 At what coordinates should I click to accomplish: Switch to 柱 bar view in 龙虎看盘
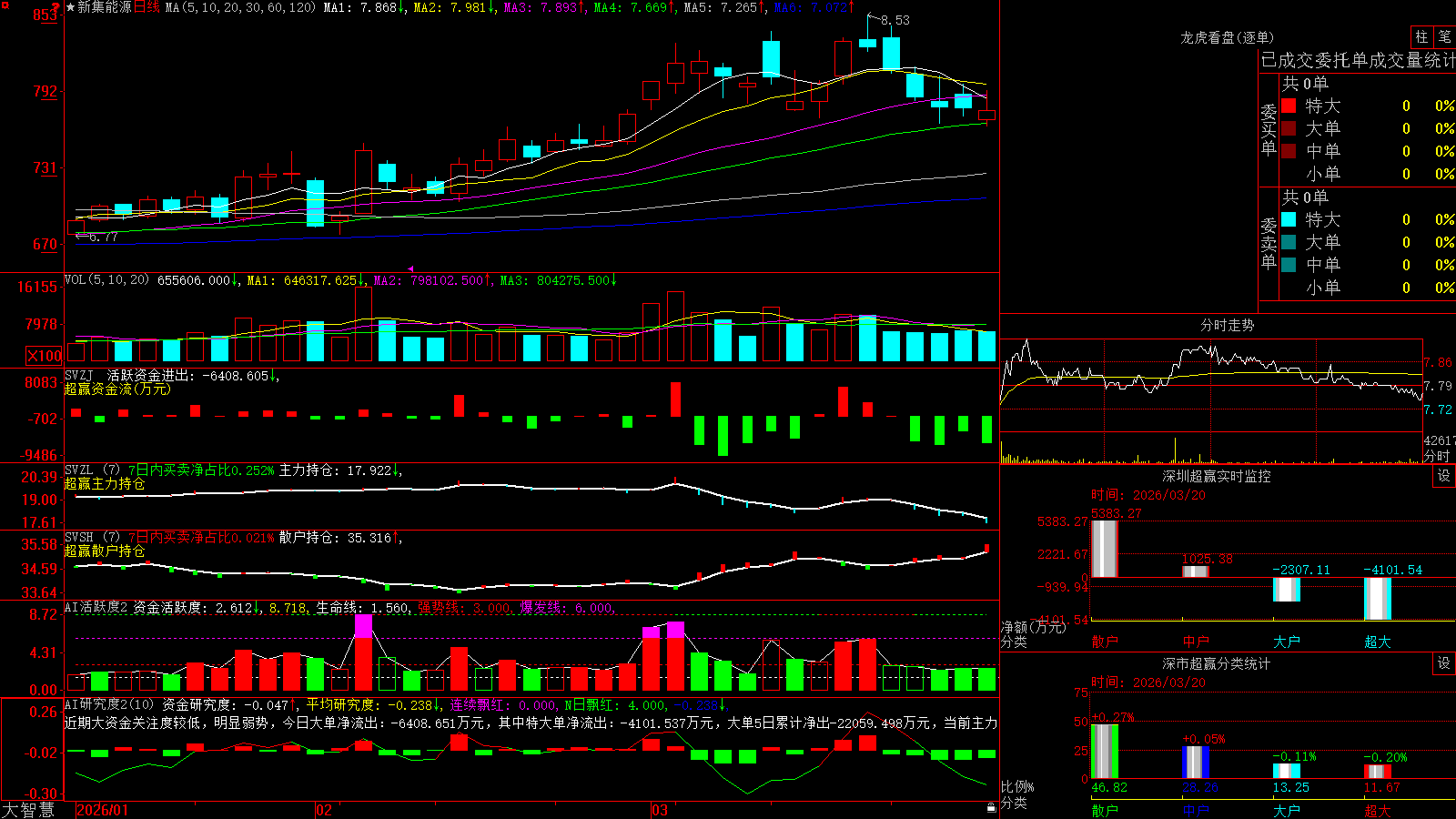coord(1421,36)
